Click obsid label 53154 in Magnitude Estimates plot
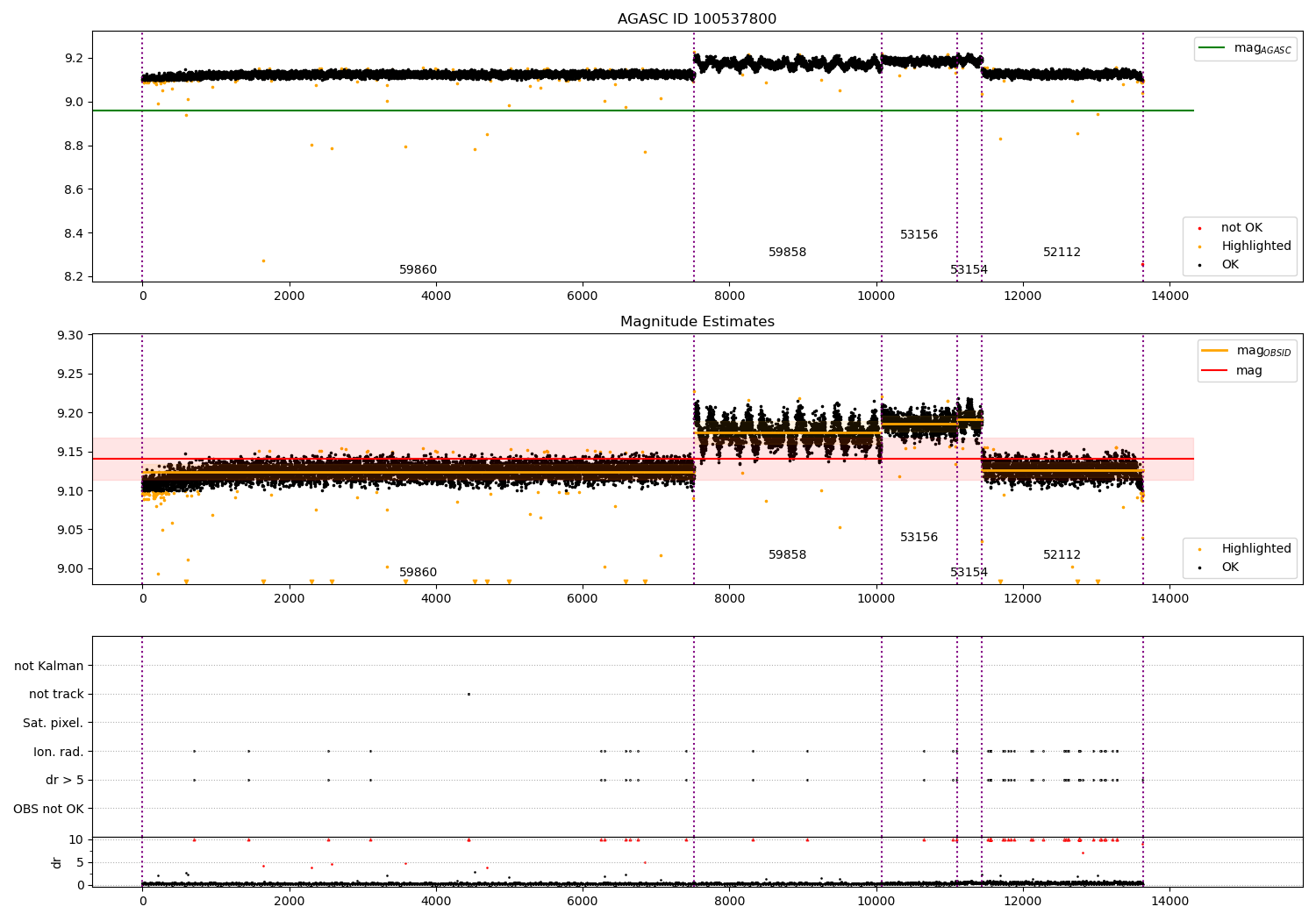1316x921 pixels. pos(969,573)
